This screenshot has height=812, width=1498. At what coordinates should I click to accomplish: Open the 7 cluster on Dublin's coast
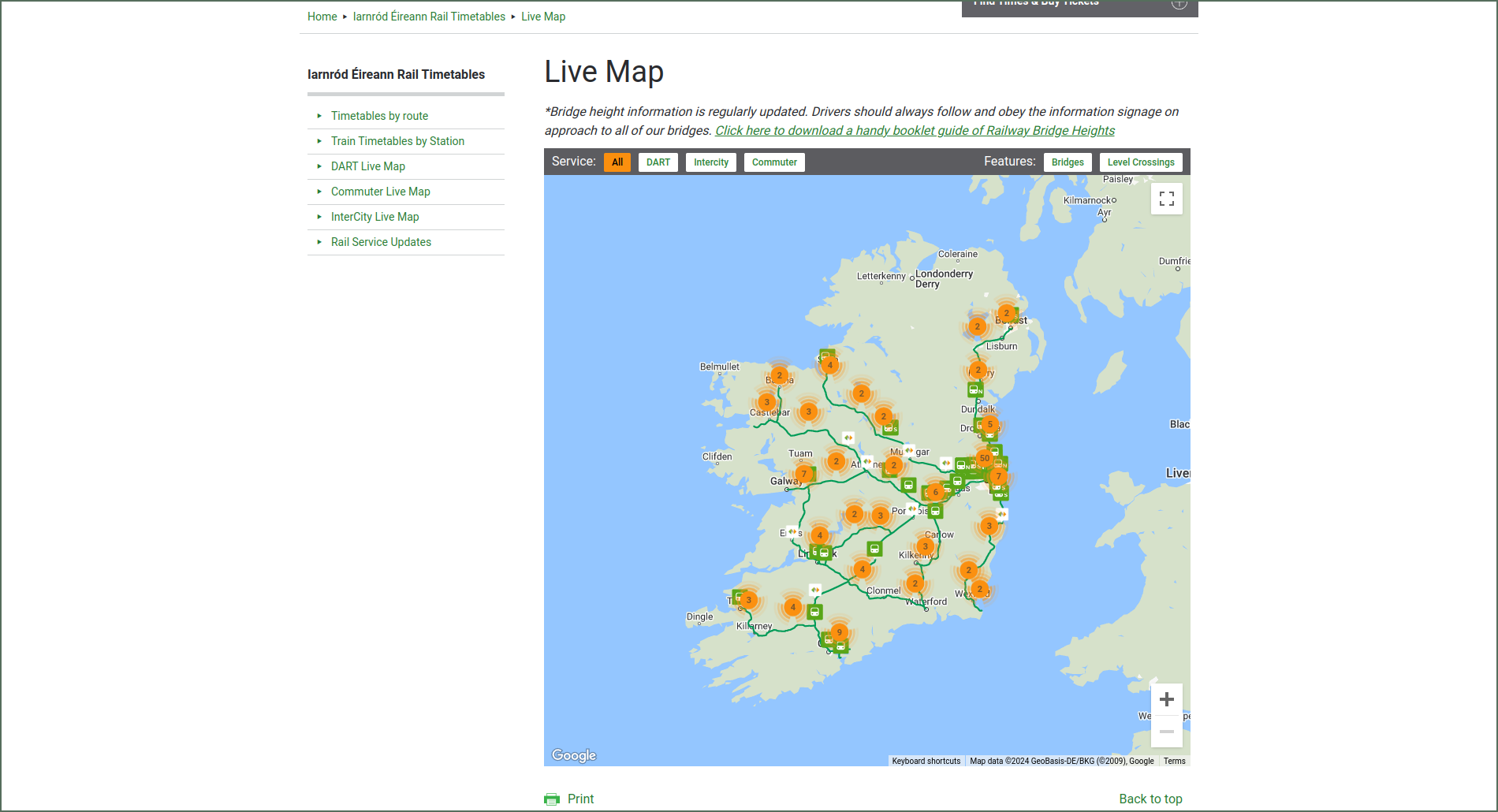(x=998, y=476)
